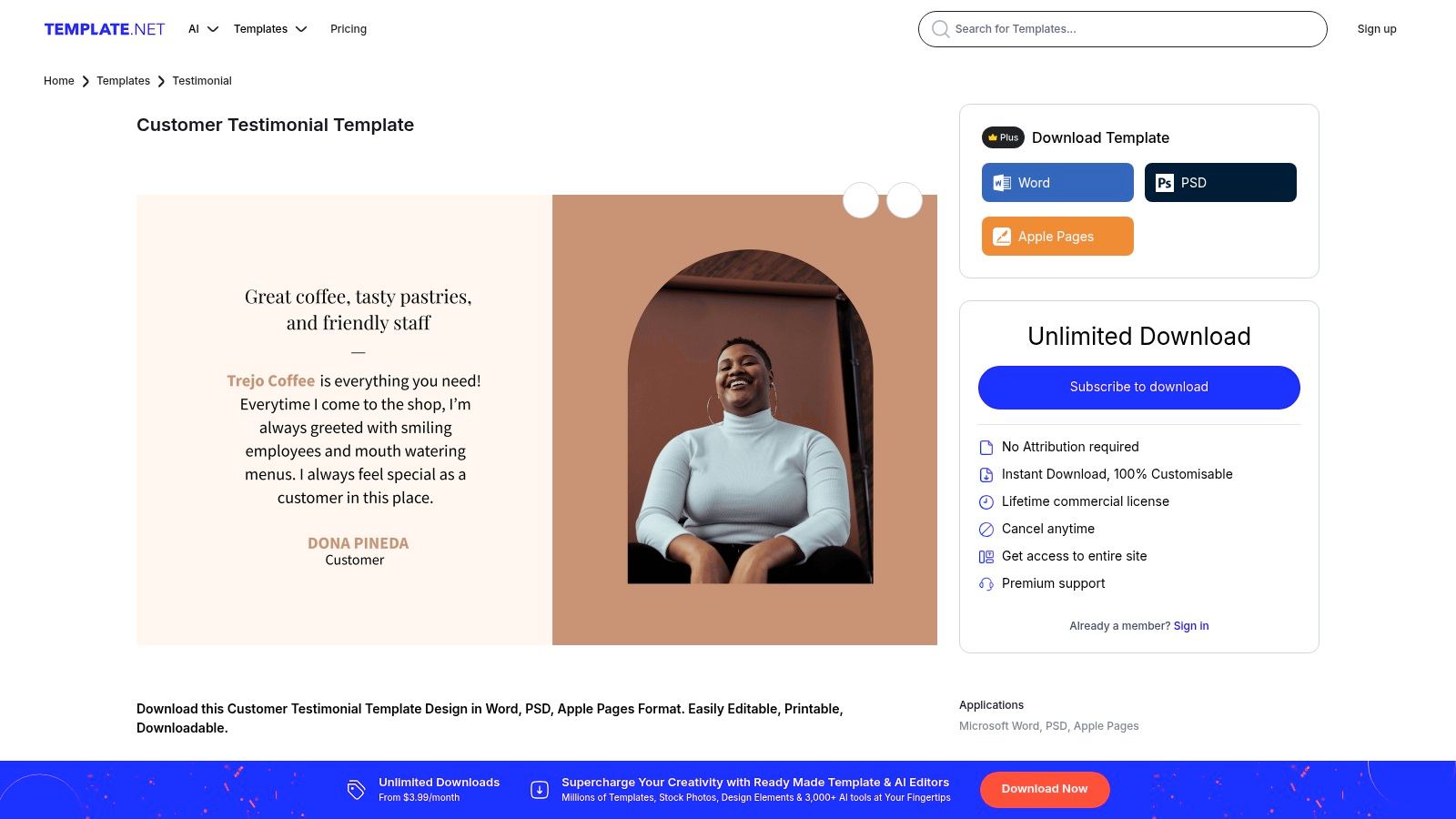Open Testimonial breadcrumb category
Screen dimensions: 1456x819
pos(202,81)
